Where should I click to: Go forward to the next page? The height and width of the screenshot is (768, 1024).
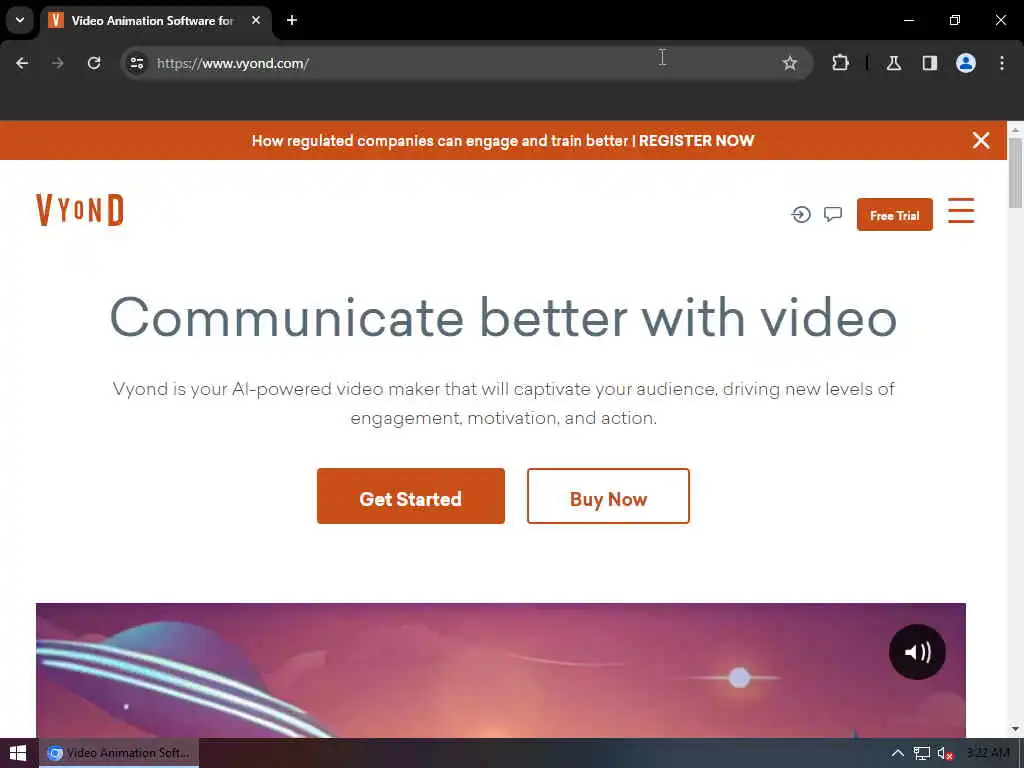58,63
